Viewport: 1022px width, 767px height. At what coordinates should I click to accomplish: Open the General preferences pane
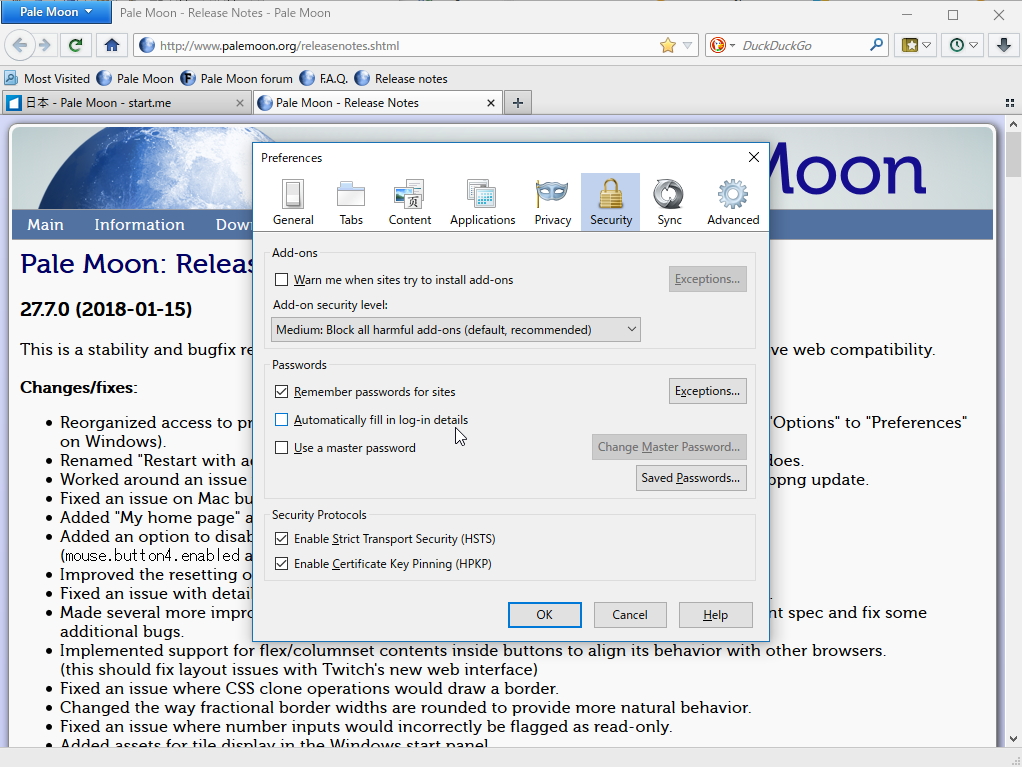293,202
